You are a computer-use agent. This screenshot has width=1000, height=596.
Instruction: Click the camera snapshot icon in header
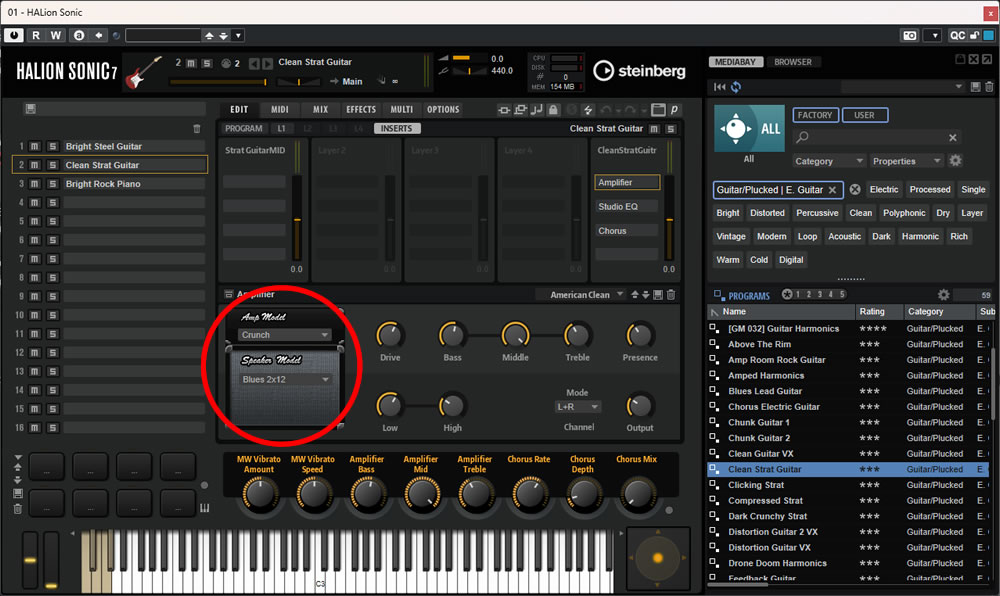pyautogui.click(x=909, y=36)
